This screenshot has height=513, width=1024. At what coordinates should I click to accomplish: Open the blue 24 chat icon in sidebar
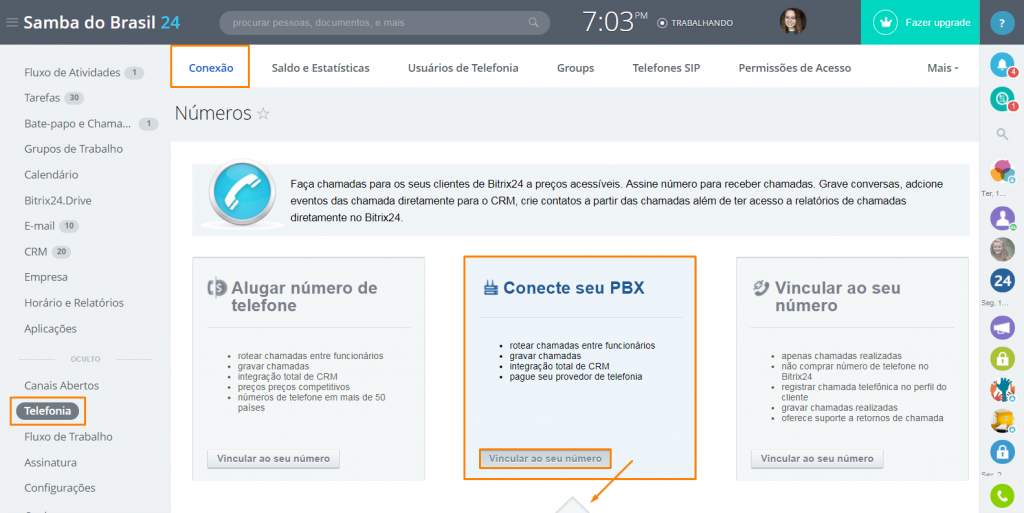(x=1002, y=281)
